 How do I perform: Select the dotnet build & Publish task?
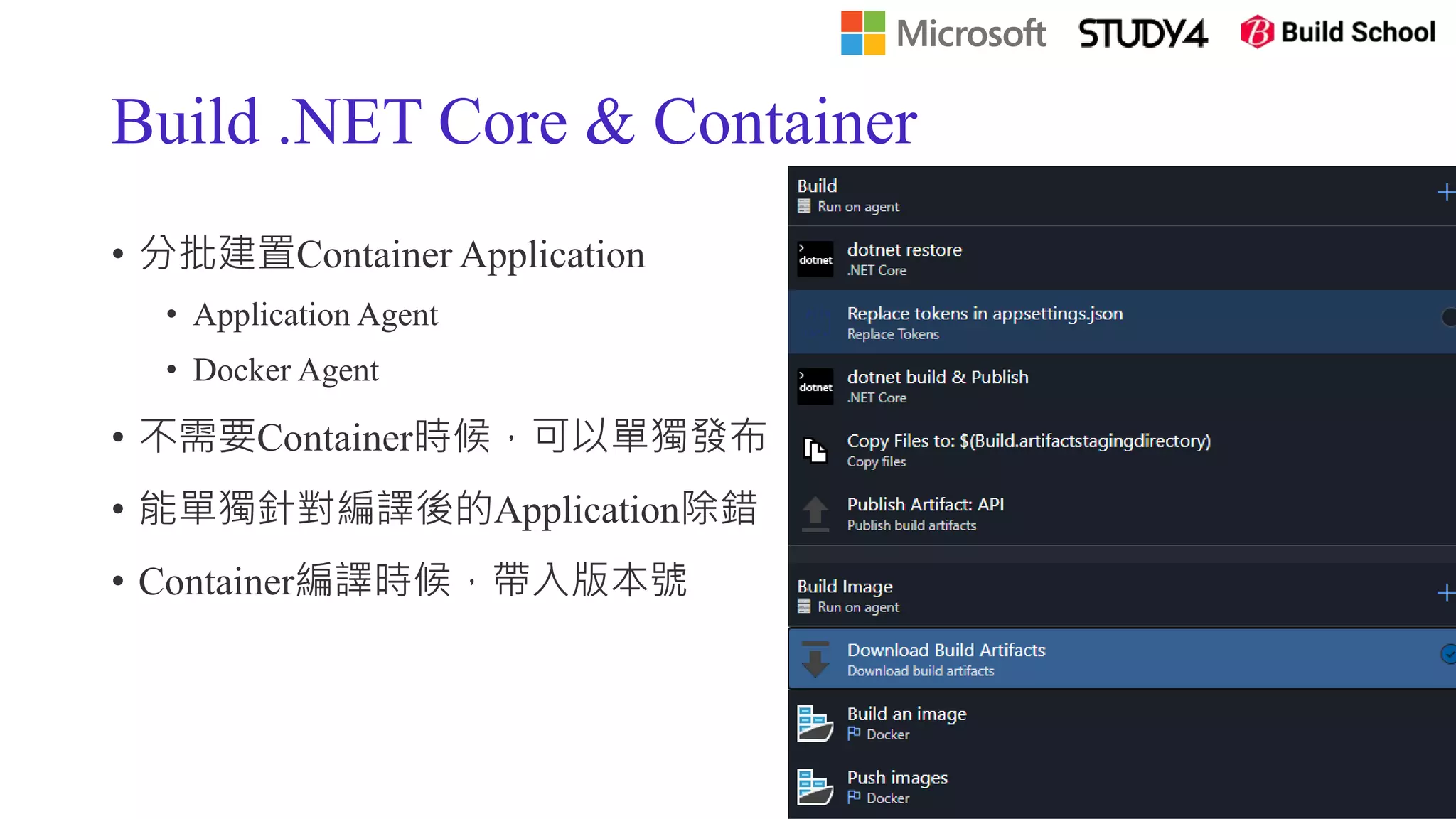click(1122, 386)
